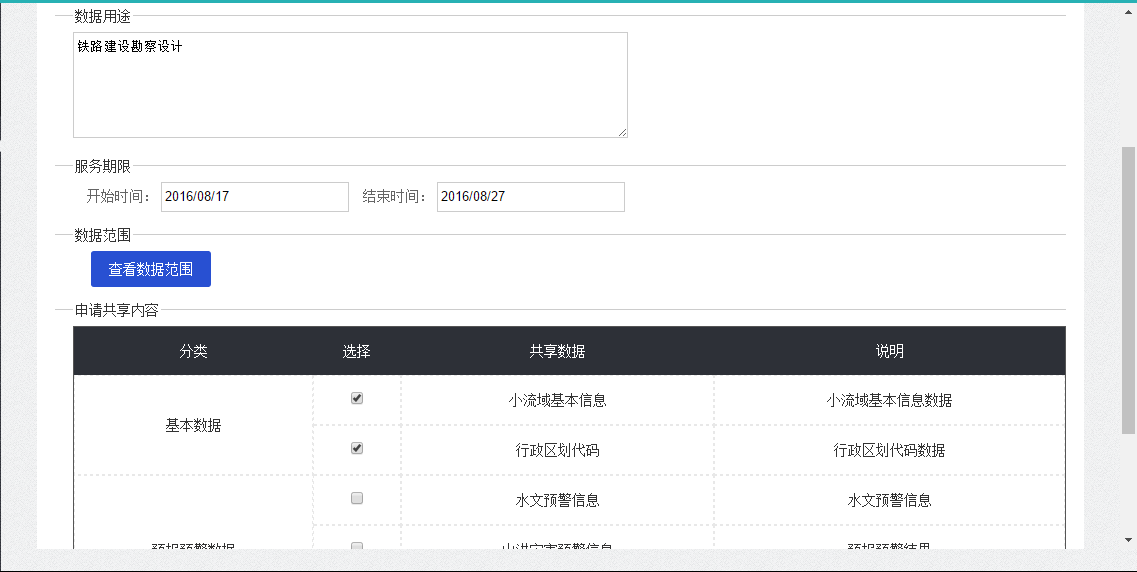This screenshot has height=572, width=1137.
Task: Check the 水文预警信息 checkbox
Action: click(x=357, y=498)
